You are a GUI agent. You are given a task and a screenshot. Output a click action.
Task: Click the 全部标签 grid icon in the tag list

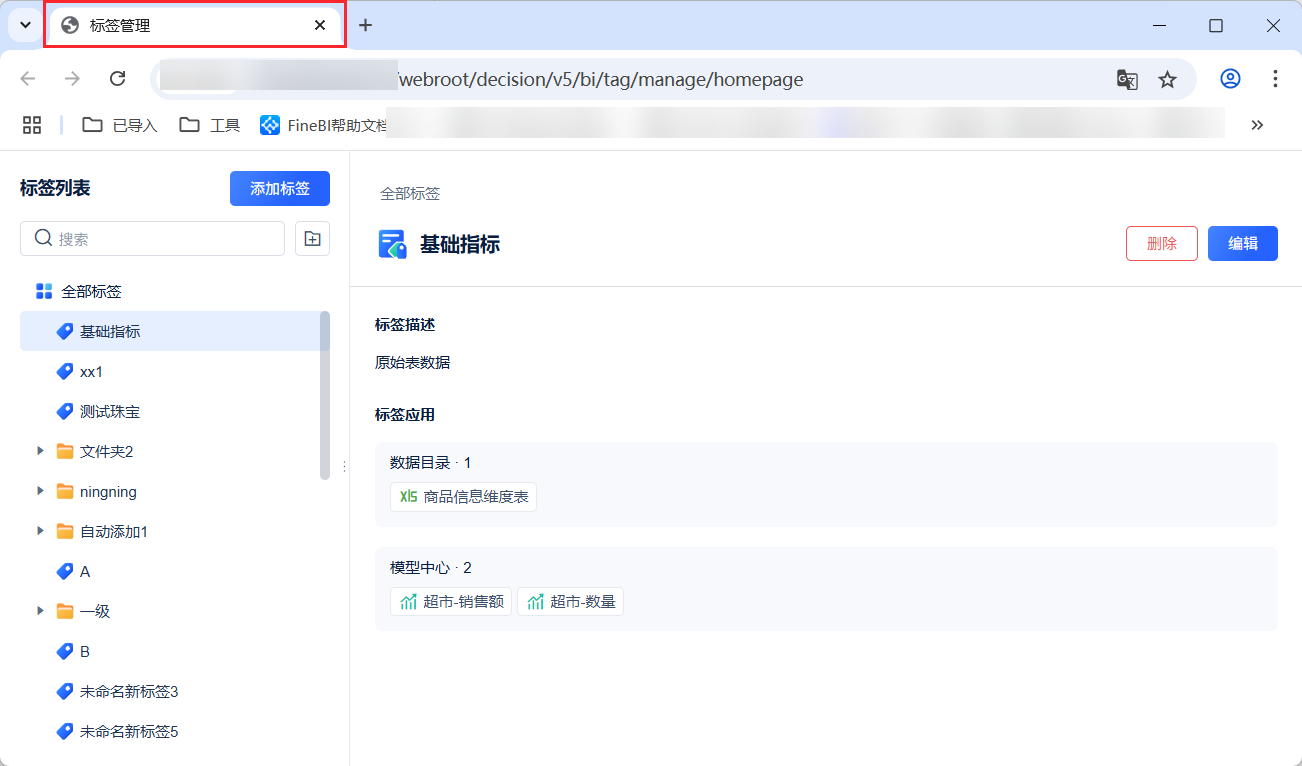click(x=44, y=292)
